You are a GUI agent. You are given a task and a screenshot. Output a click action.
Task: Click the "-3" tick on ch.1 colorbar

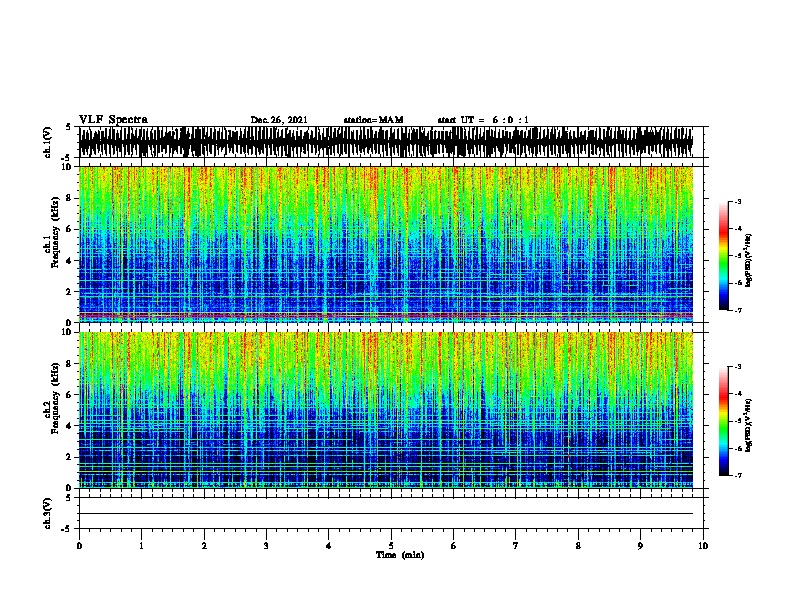(x=737, y=201)
